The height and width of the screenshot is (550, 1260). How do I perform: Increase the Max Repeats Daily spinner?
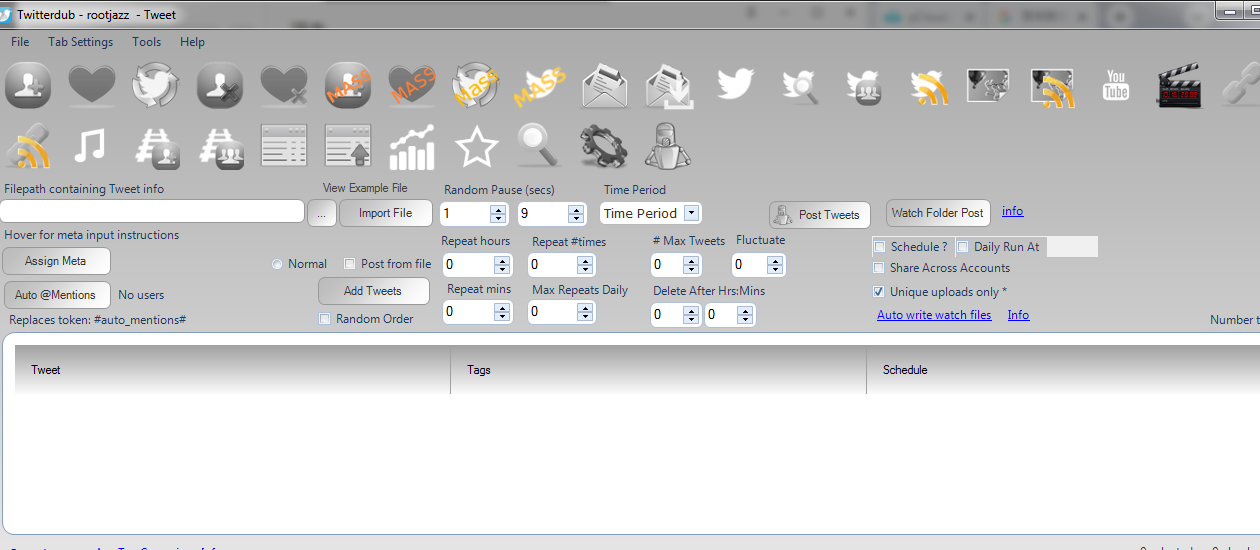tap(586, 307)
